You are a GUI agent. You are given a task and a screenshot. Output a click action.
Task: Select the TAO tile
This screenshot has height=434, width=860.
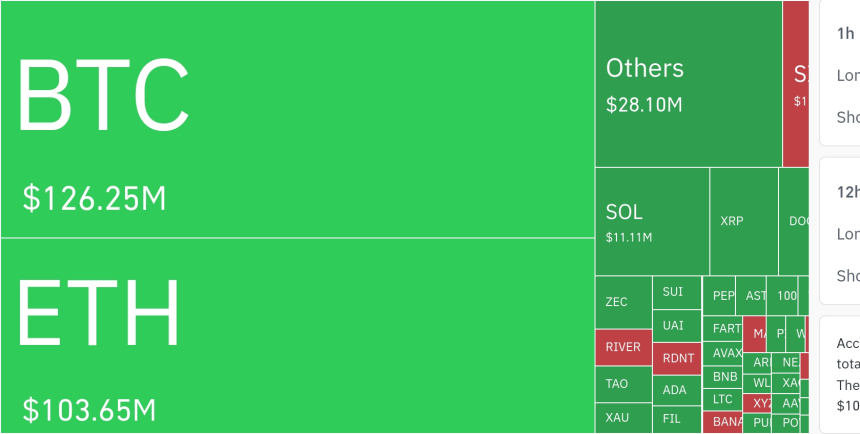[x=623, y=383]
